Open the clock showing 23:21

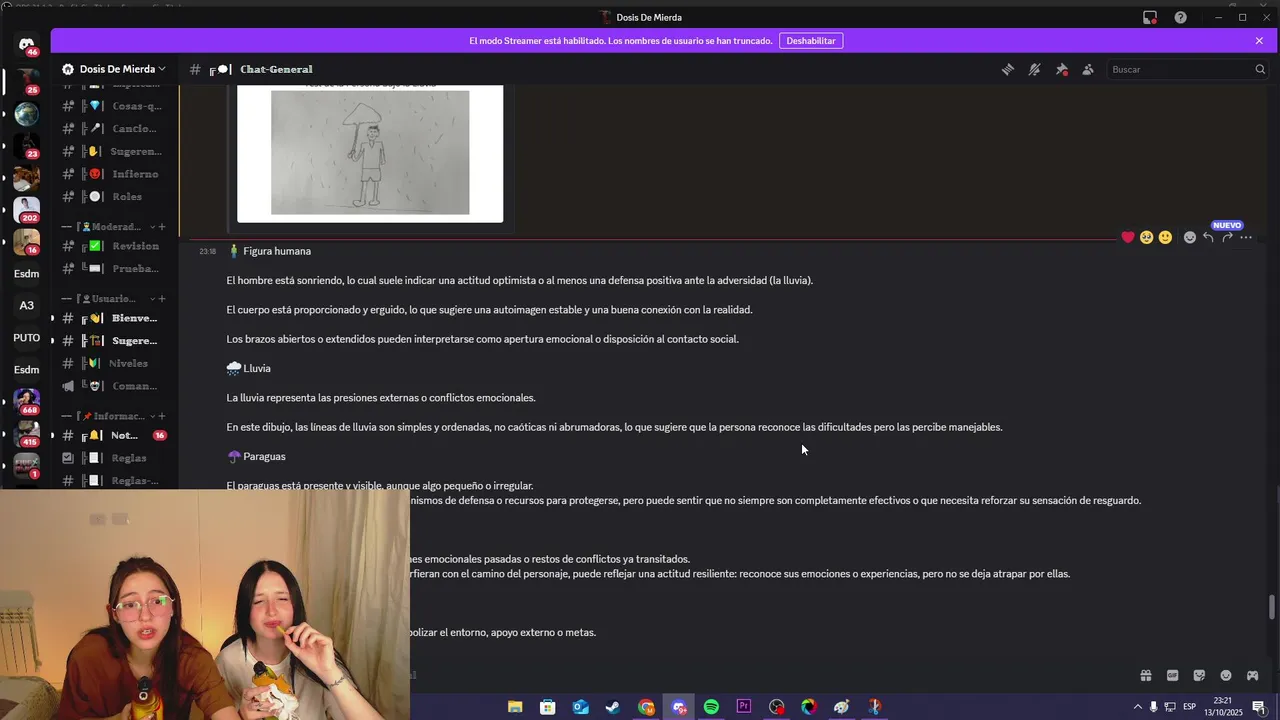(x=1222, y=707)
